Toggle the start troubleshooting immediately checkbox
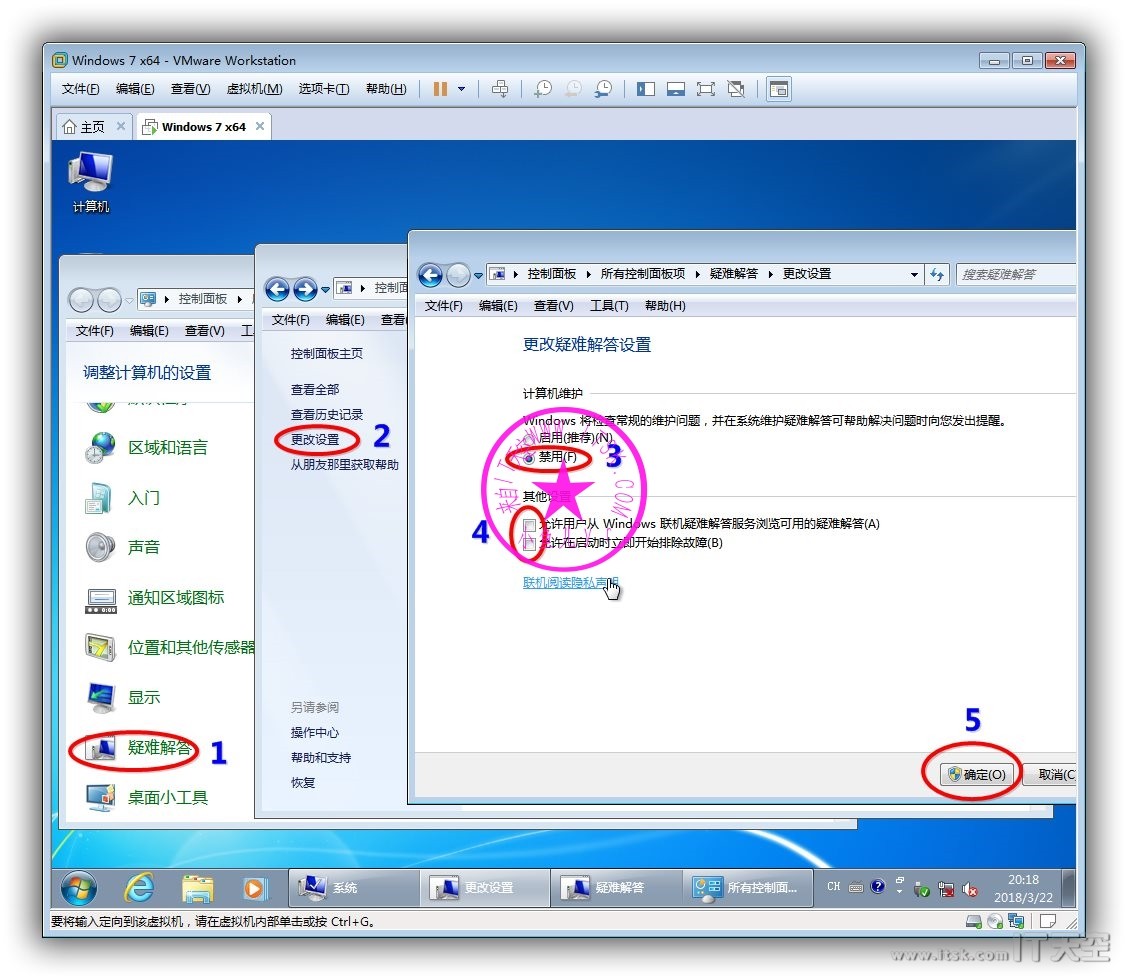The image size is (1128, 980). (530, 543)
